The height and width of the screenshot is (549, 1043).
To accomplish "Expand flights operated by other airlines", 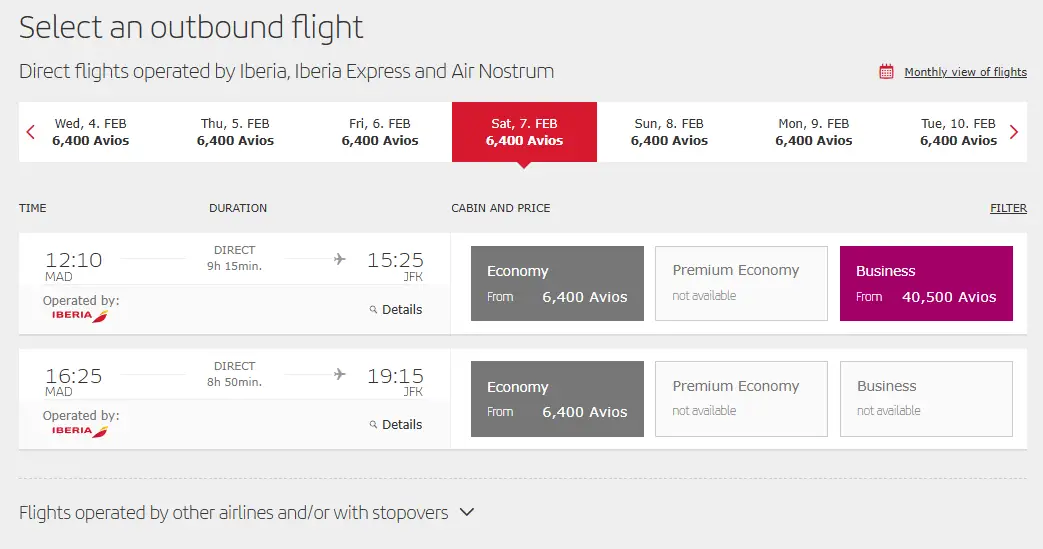I will (246, 513).
